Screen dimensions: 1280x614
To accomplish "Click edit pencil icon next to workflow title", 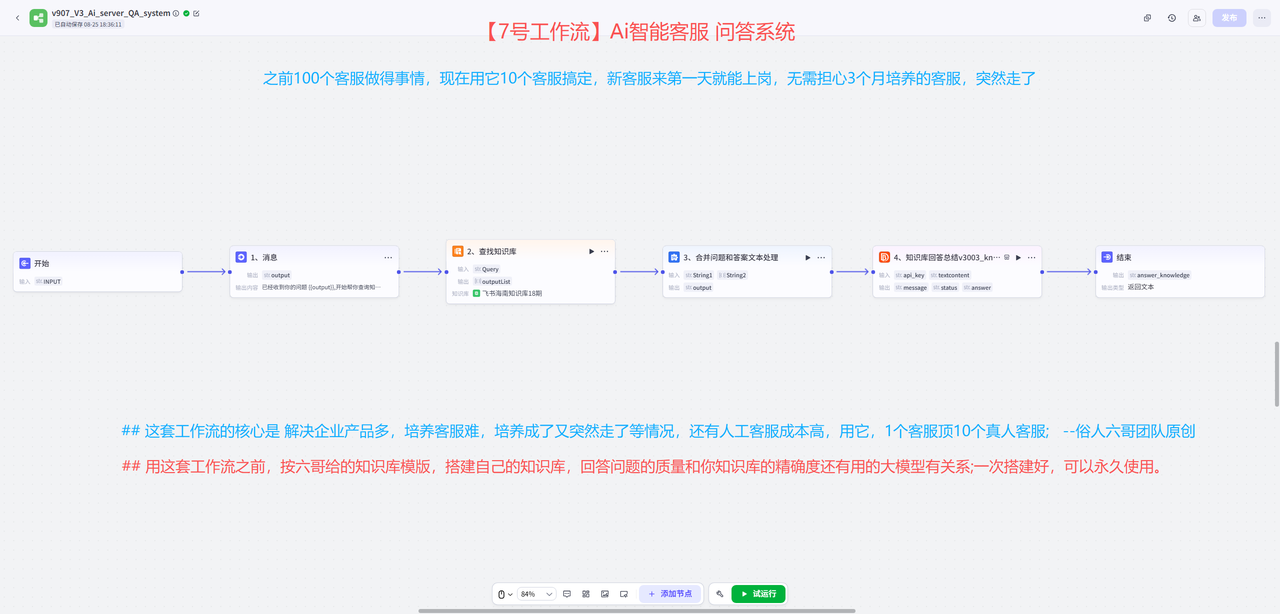I will [x=196, y=14].
